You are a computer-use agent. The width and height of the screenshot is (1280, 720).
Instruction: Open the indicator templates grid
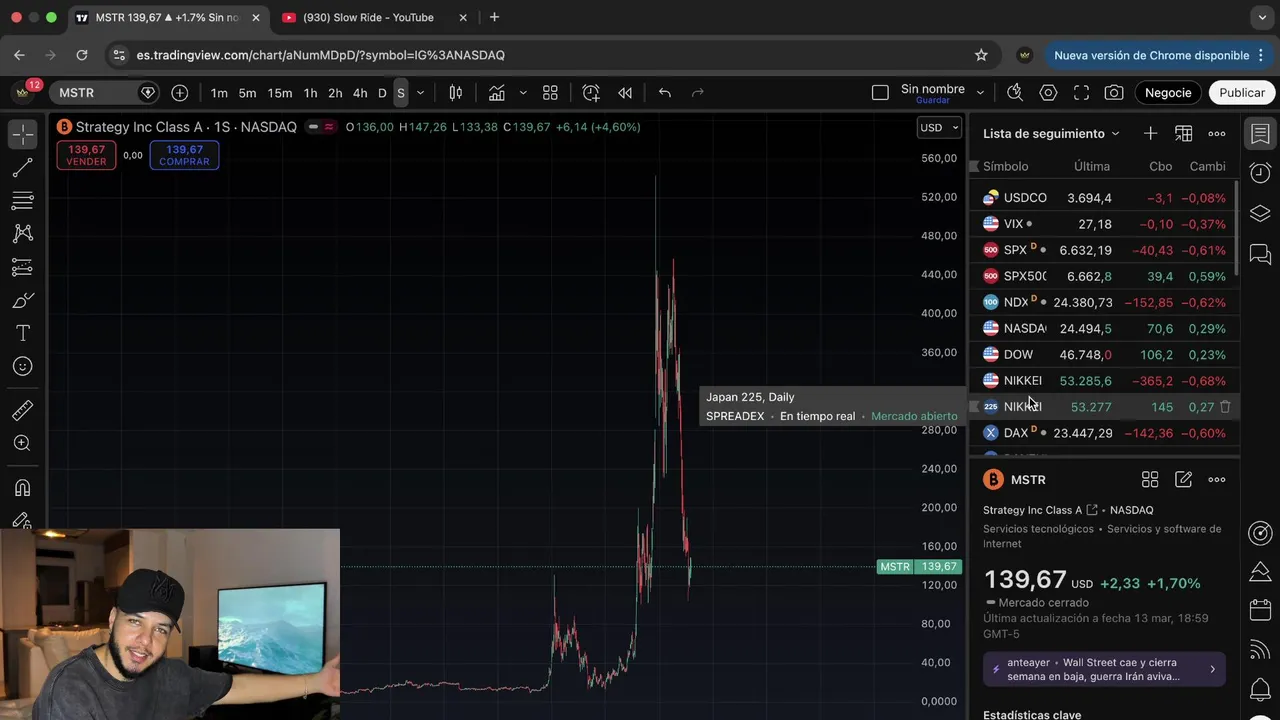[550, 93]
